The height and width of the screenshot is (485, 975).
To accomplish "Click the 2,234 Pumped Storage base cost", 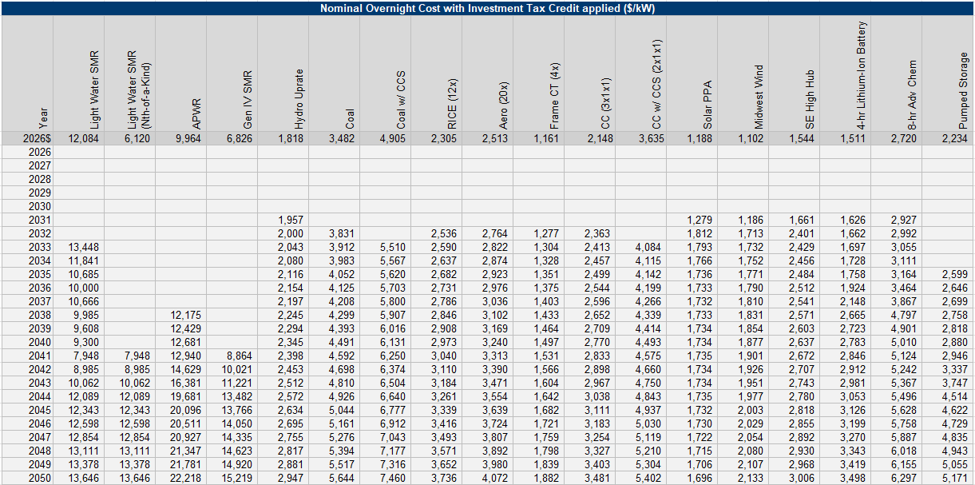I will [956, 139].
